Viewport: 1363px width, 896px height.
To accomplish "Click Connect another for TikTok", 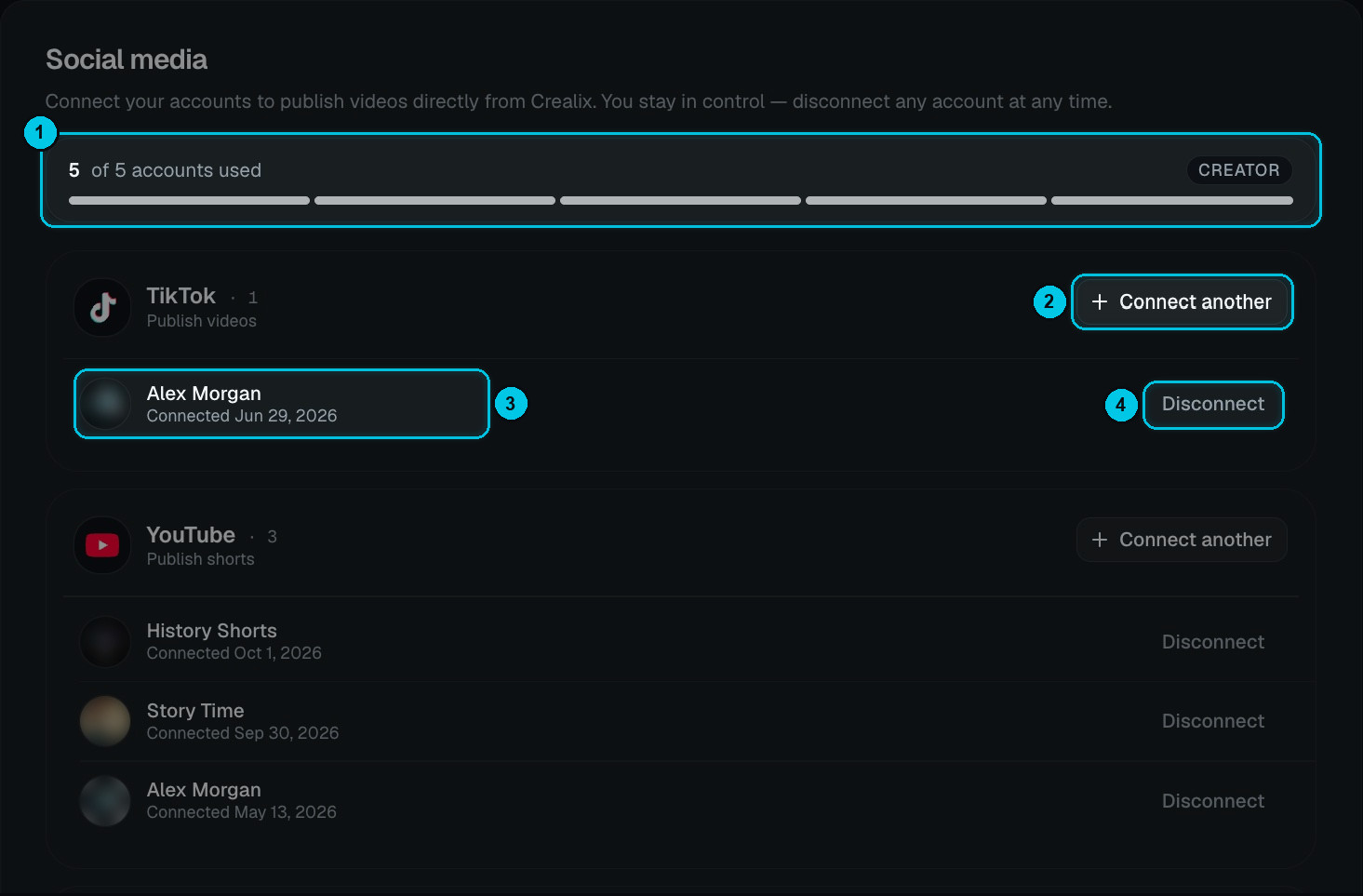I will [x=1182, y=301].
